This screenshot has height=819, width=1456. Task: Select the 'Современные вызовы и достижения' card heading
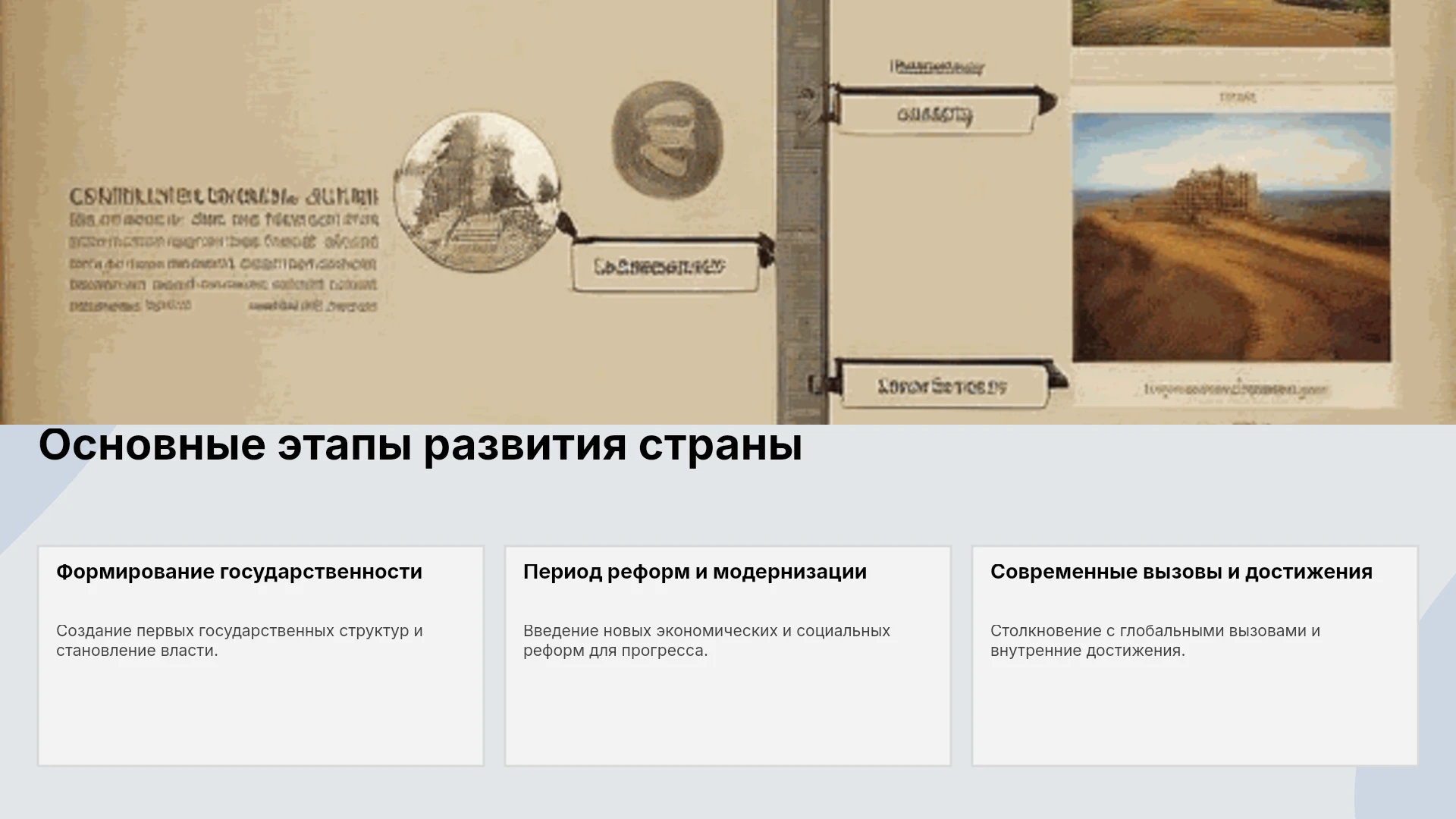(1181, 572)
